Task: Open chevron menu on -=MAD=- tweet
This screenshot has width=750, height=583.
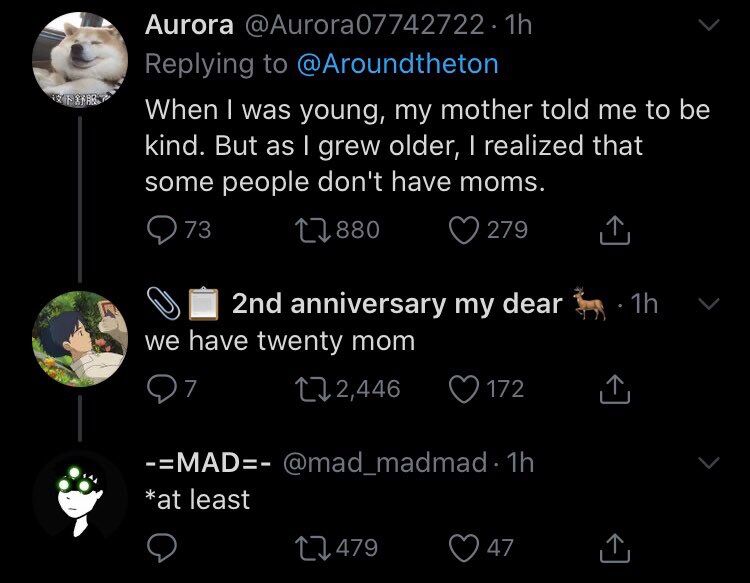Action: (x=708, y=462)
